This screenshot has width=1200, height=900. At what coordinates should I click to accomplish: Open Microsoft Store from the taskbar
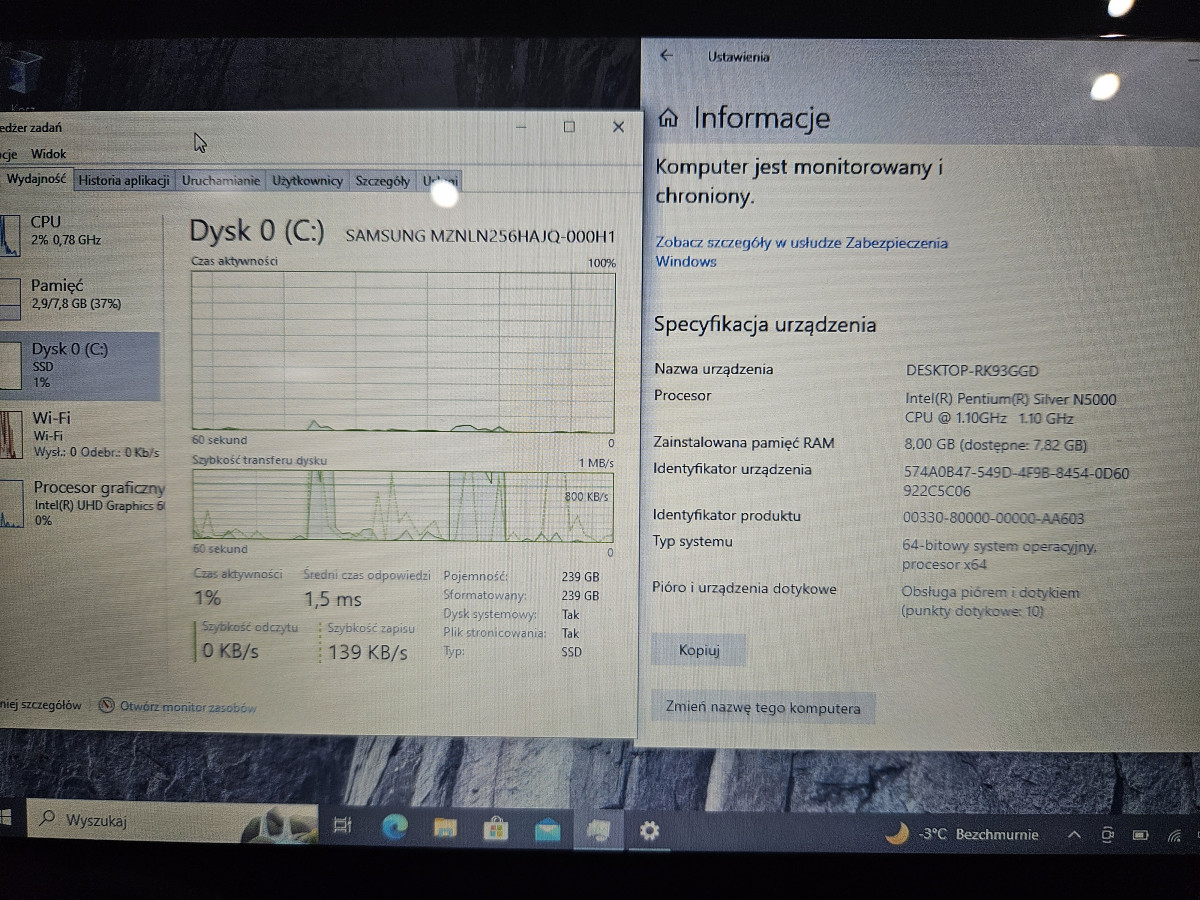click(x=496, y=828)
